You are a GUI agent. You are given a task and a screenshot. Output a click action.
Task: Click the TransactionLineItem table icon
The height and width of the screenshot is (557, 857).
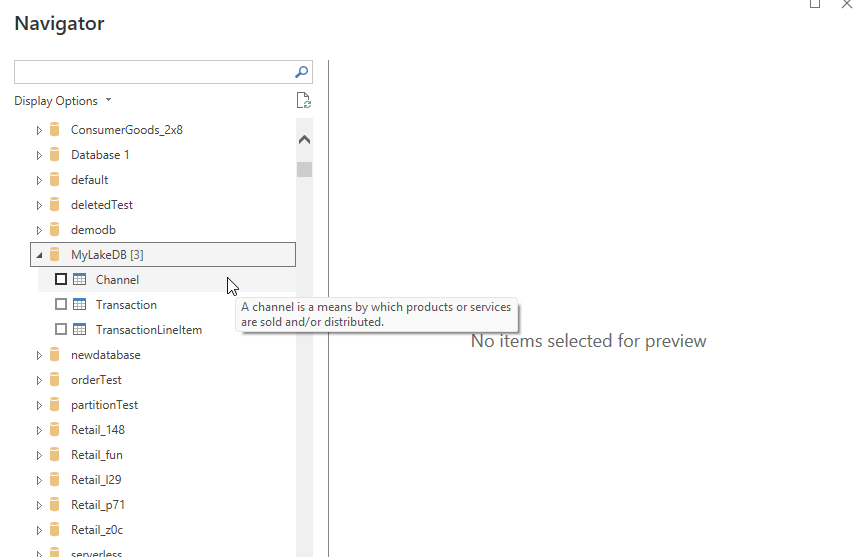[x=80, y=330]
